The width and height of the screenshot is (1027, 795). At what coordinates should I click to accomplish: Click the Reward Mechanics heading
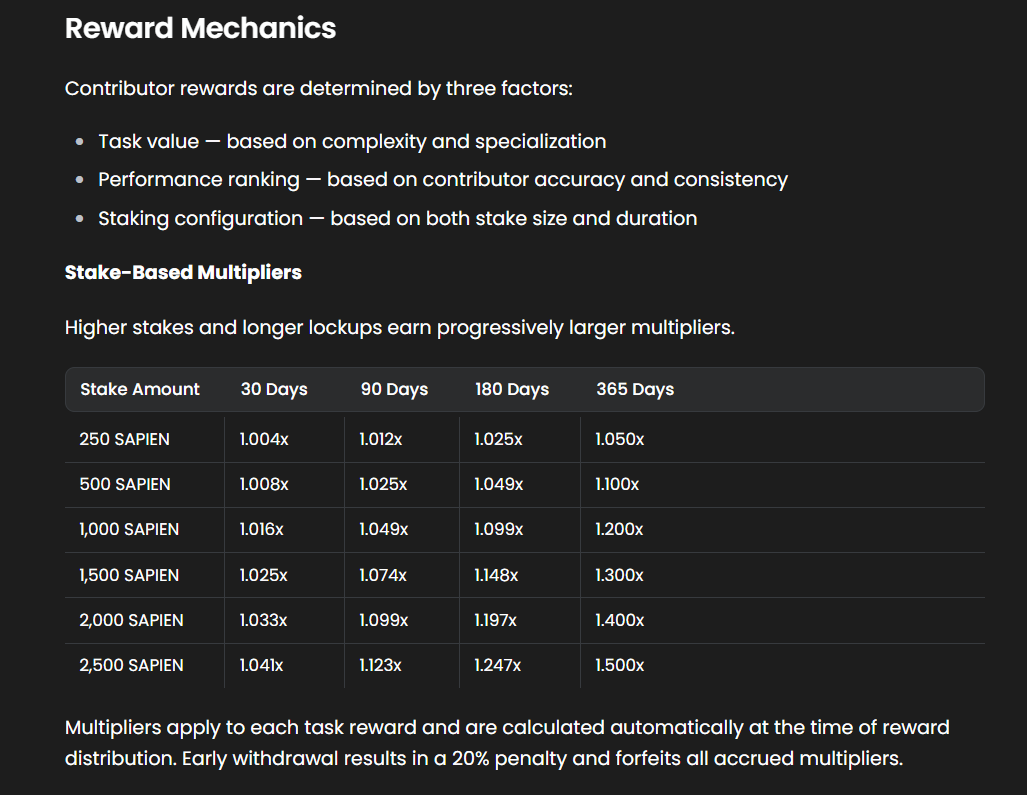[200, 28]
